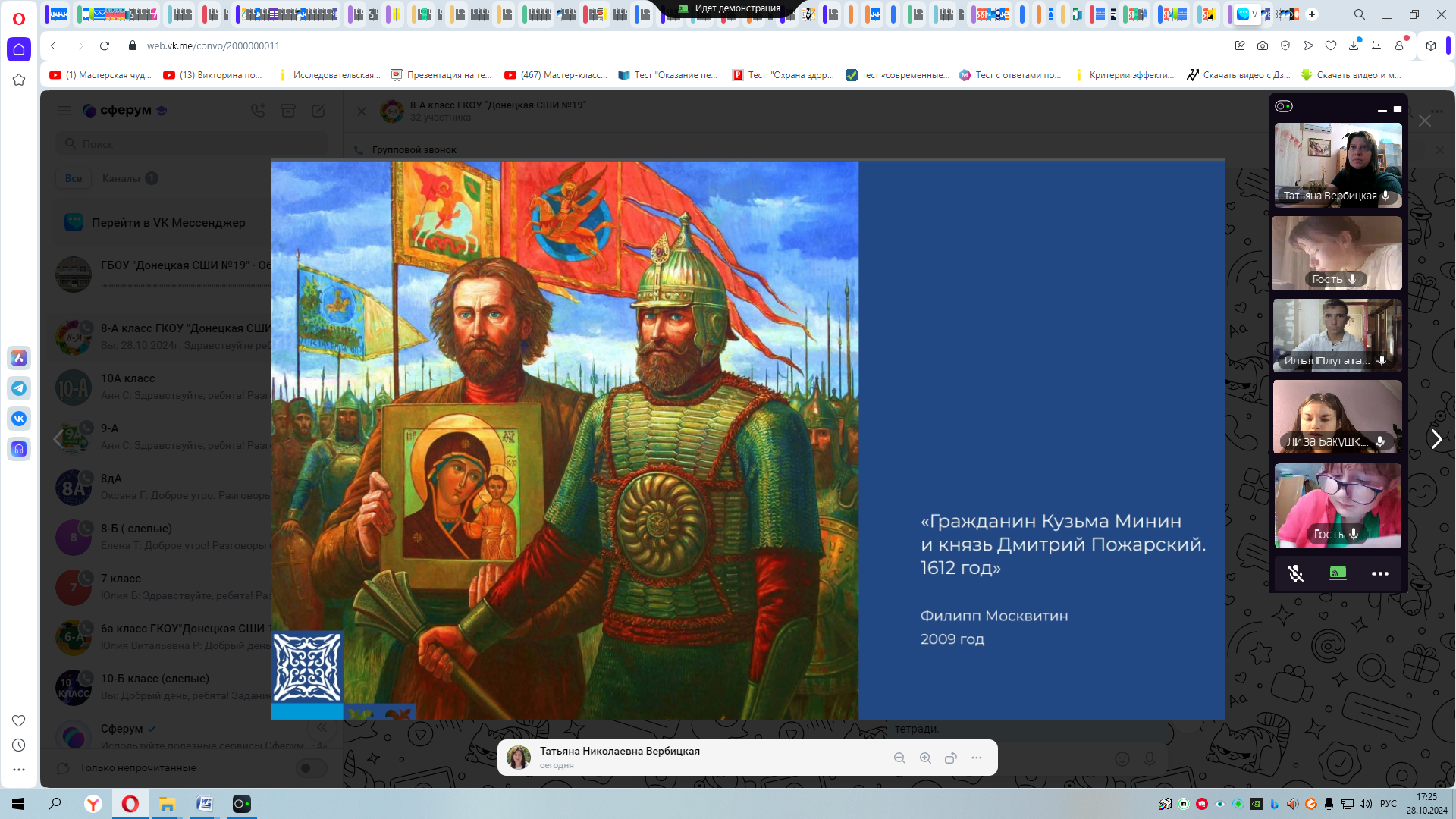Select Илья Плугата participant video
This screenshot has width=1456, height=819.
click(1338, 334)
